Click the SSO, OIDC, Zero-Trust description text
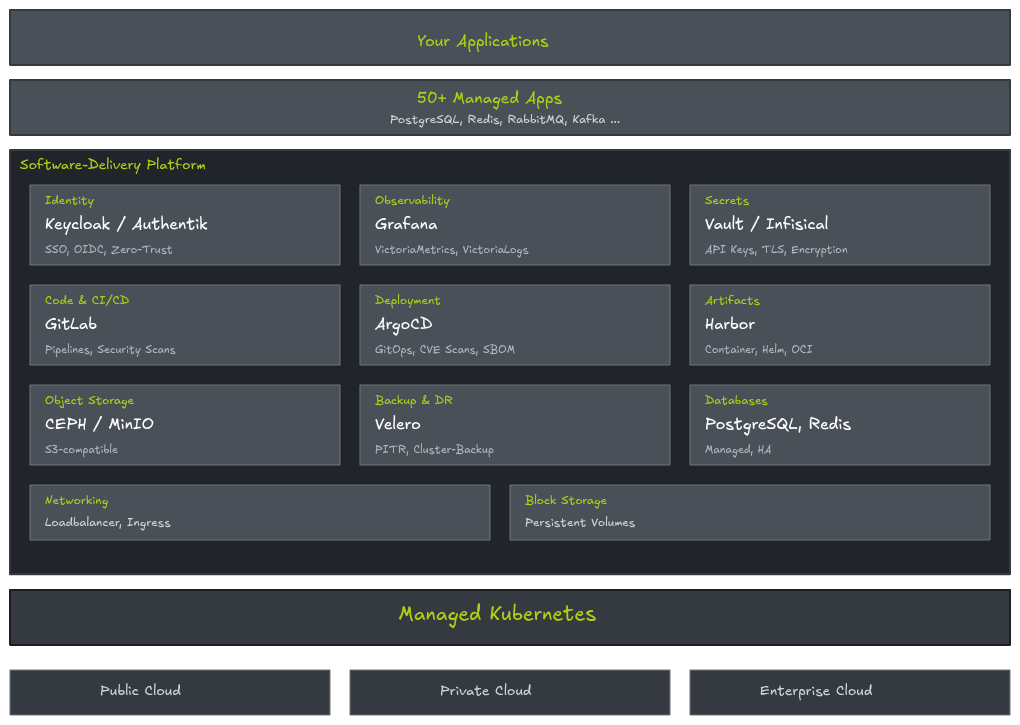1020x725 pixels. point(108,250)
